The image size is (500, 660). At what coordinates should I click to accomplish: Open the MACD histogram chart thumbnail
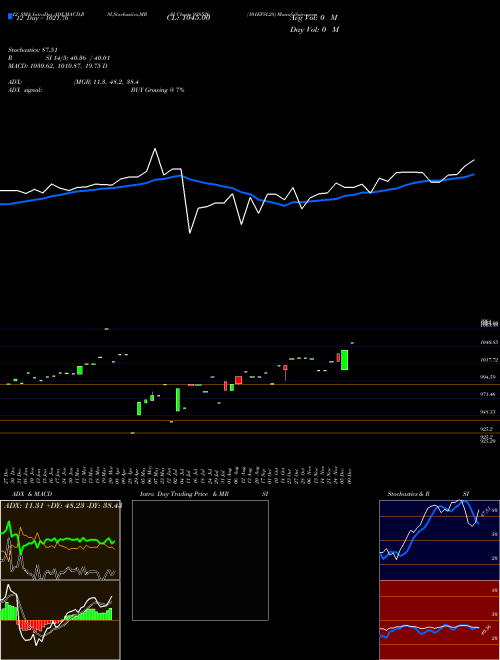point(60,620)
